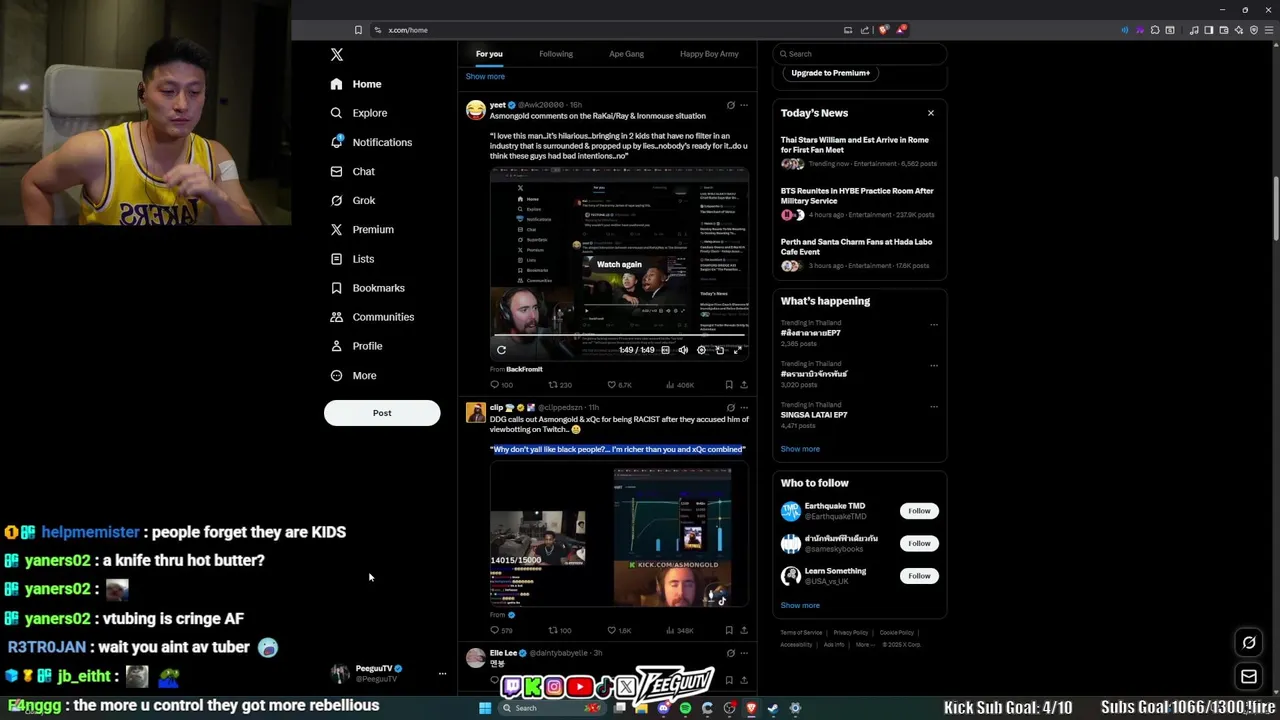The height and width of the screenshot is (720, 1280).
Task: Click Grok icon on clip's post
Action: 730,408
